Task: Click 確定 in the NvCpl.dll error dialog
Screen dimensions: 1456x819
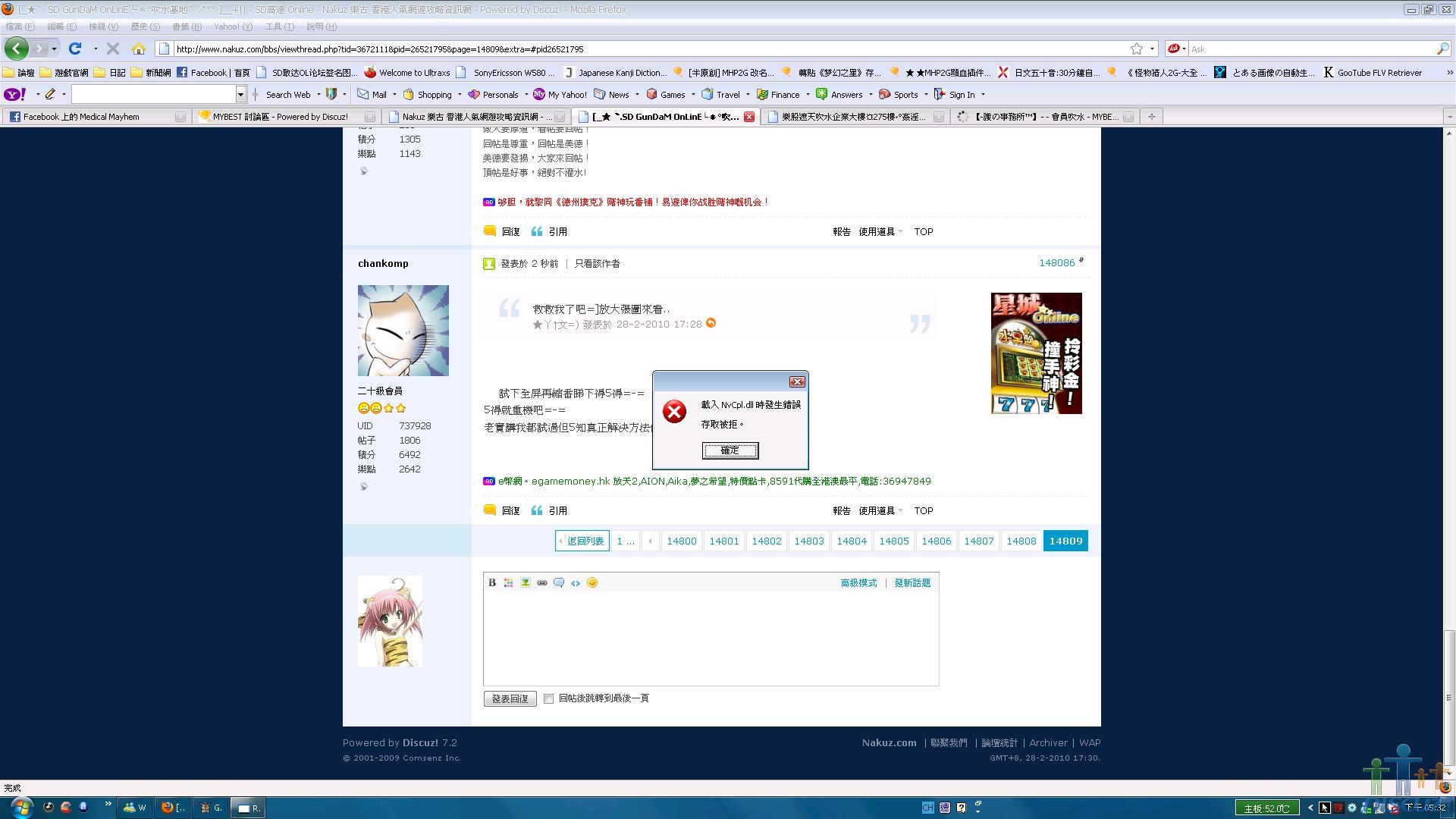Action: [x=730, y=450]
